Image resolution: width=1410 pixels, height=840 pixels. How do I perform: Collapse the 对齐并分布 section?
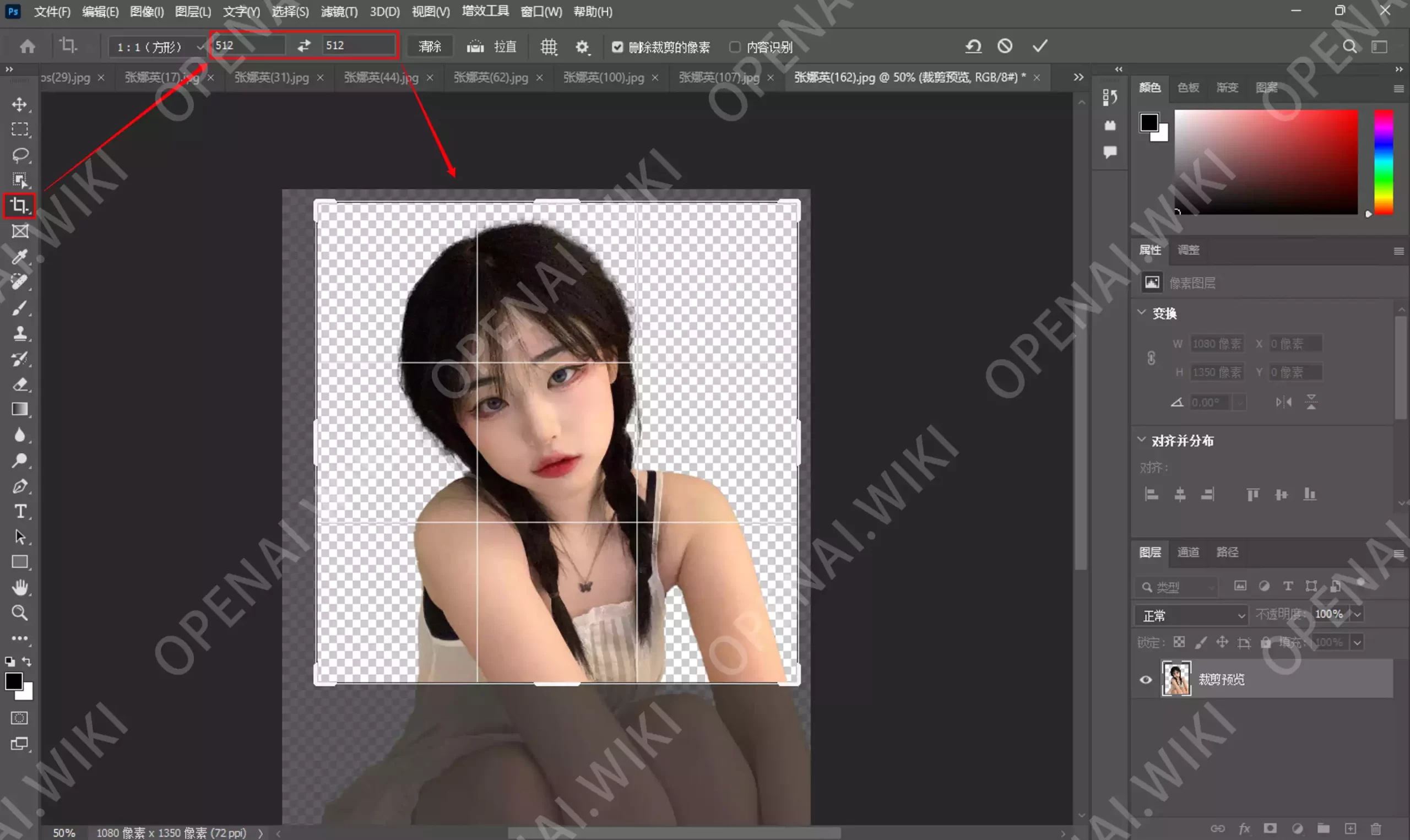(1142, 440)
